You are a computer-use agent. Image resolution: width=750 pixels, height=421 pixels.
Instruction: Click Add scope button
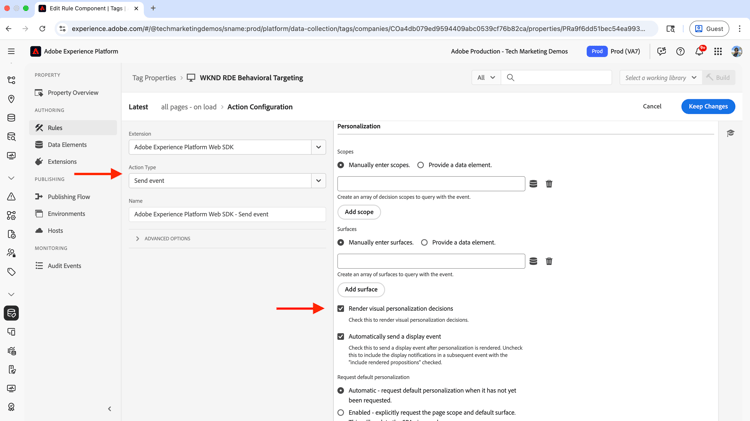(x=359, y=212)
